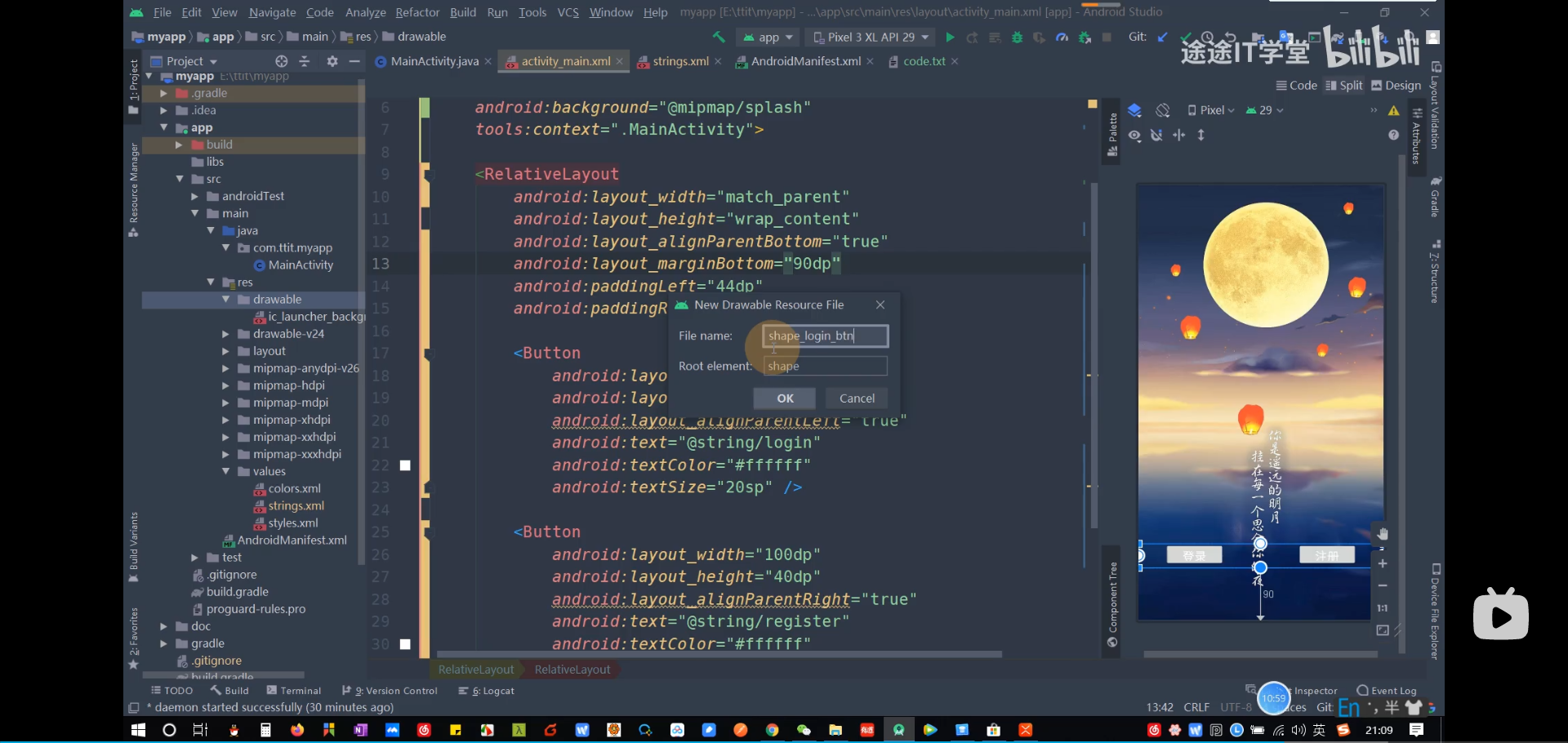The width and height of the screenshot is (1568, 743).
Task: Click the white color swatch on line 22
Action: pos(405,465)
